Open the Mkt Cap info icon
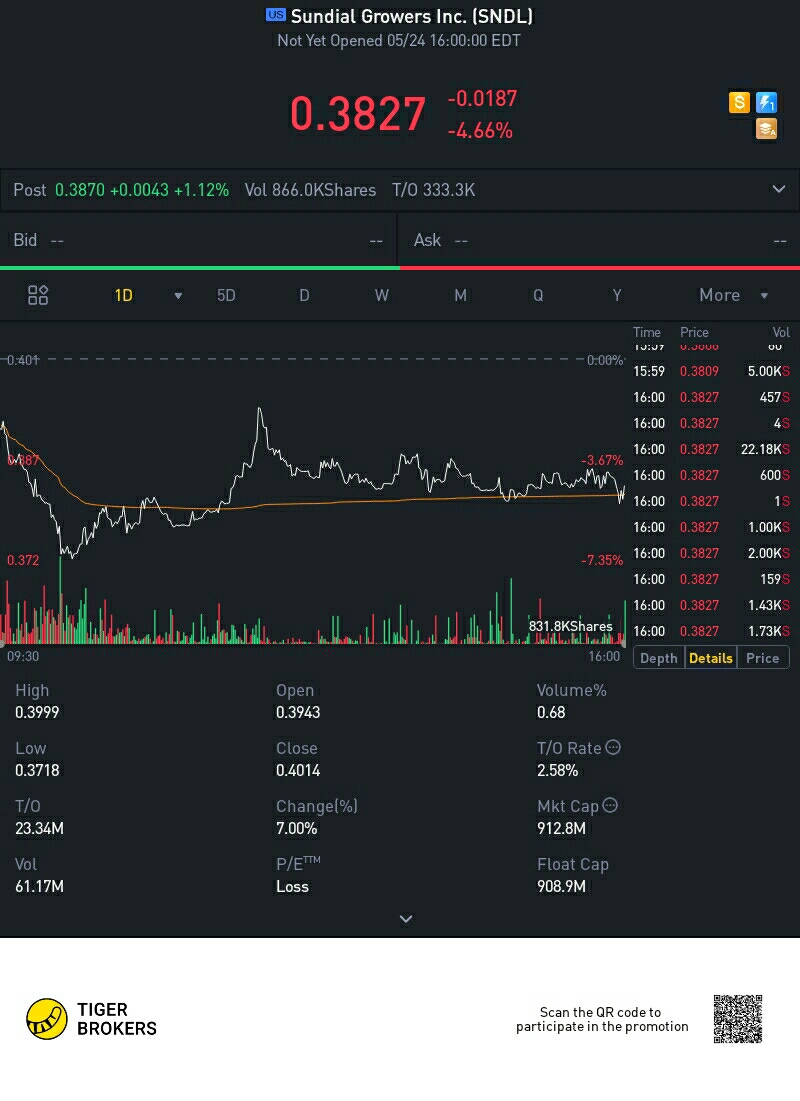800x1101 pixels. (x=610, y=805)
